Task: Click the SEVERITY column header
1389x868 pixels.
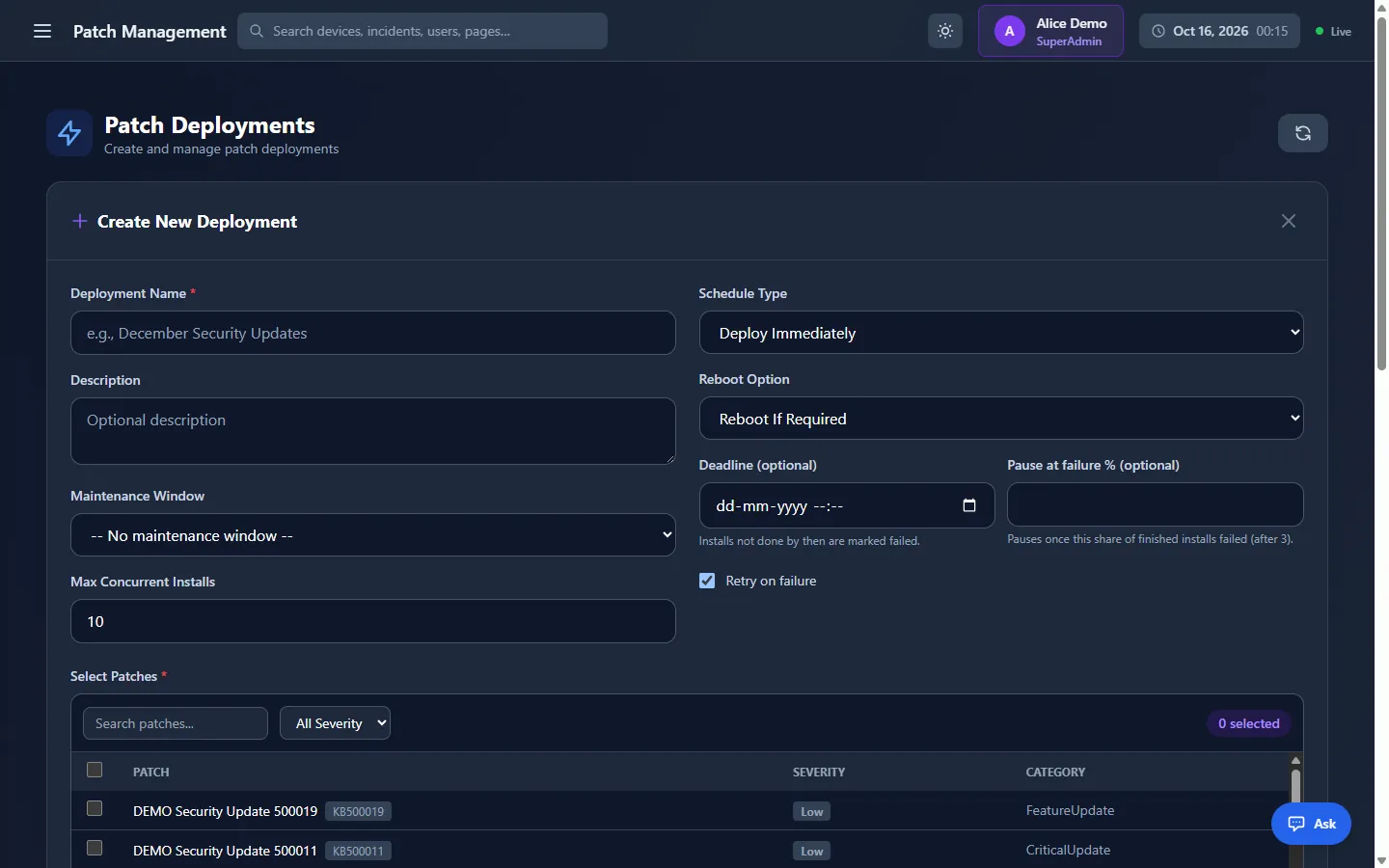Action: coord(819,772)
